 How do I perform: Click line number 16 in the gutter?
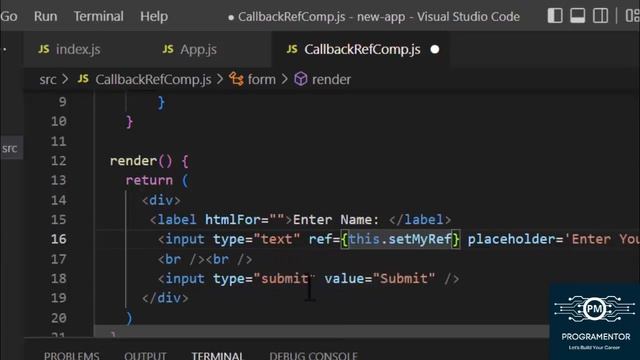click(58, 239)
